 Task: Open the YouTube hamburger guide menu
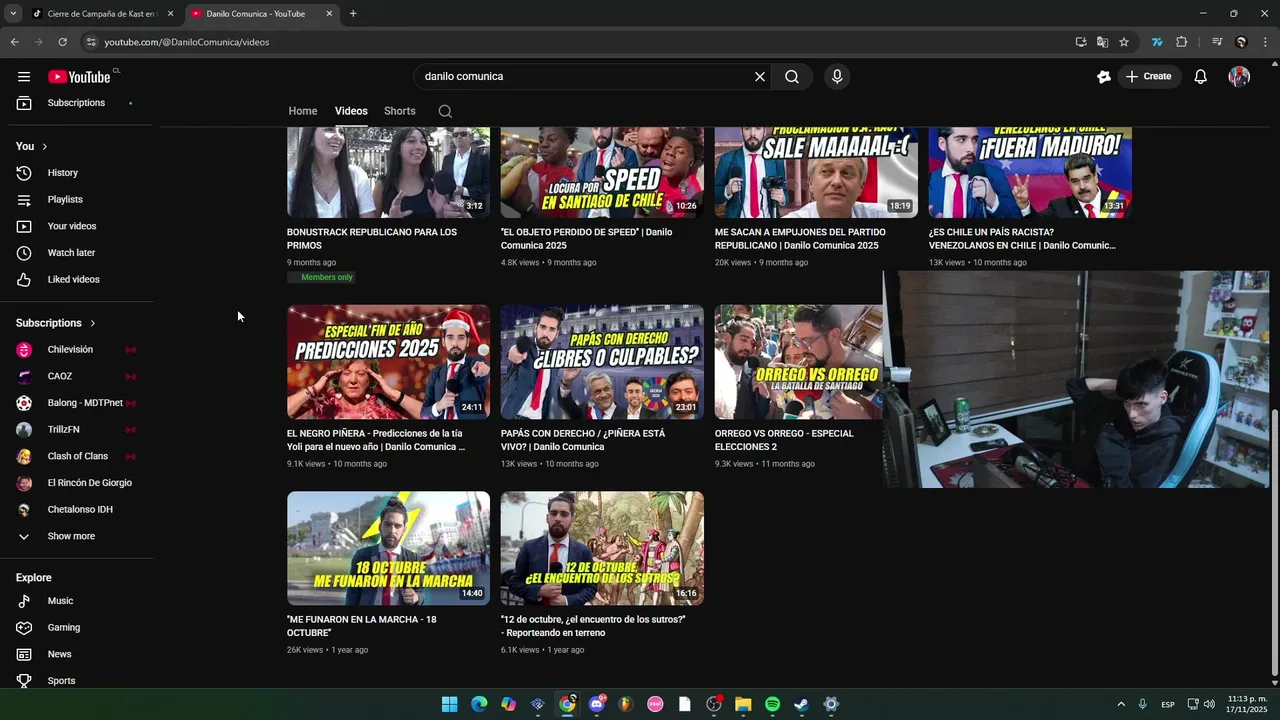pos(24,77)
